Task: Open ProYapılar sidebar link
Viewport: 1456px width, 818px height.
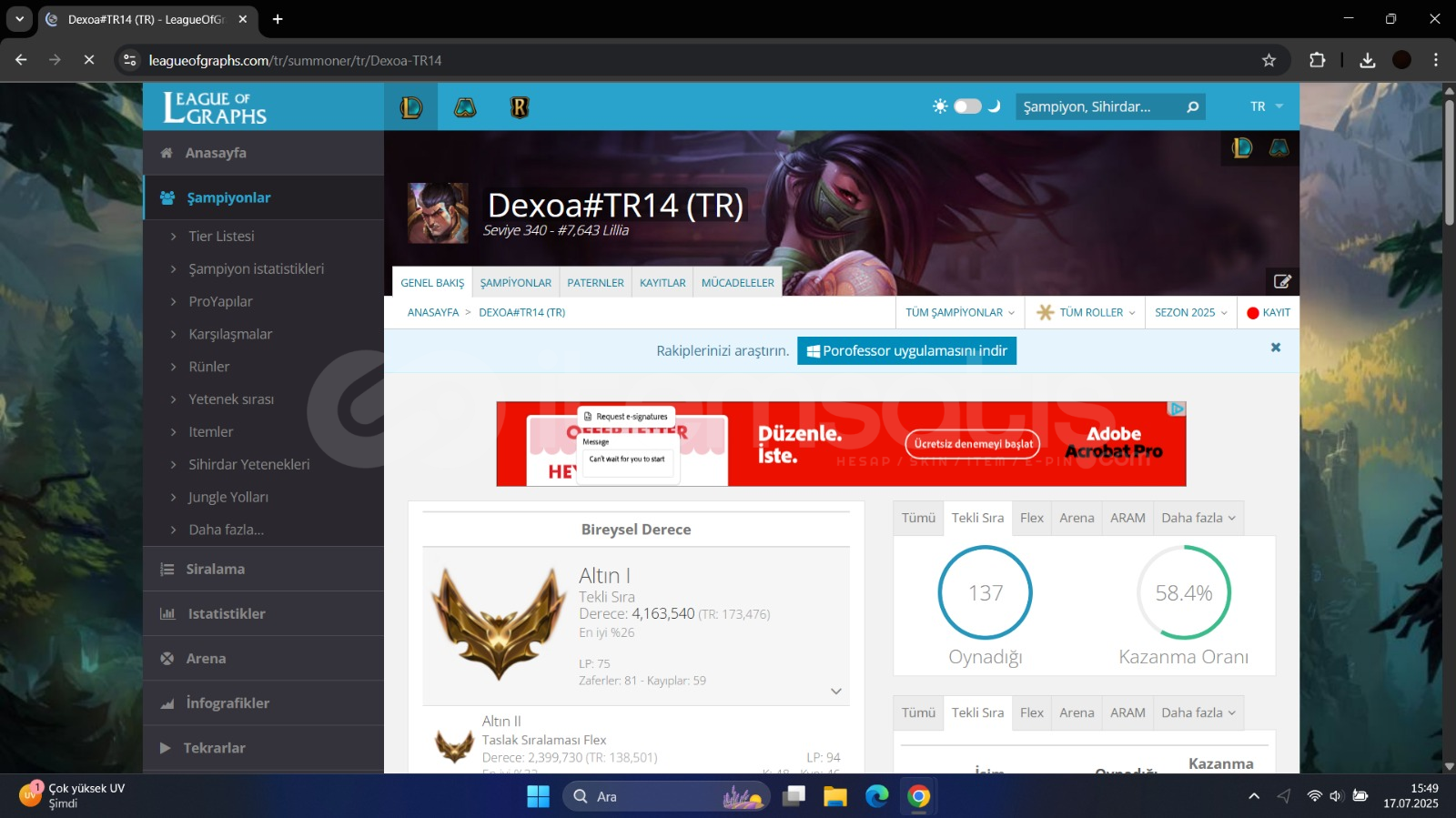Action: 220,302
